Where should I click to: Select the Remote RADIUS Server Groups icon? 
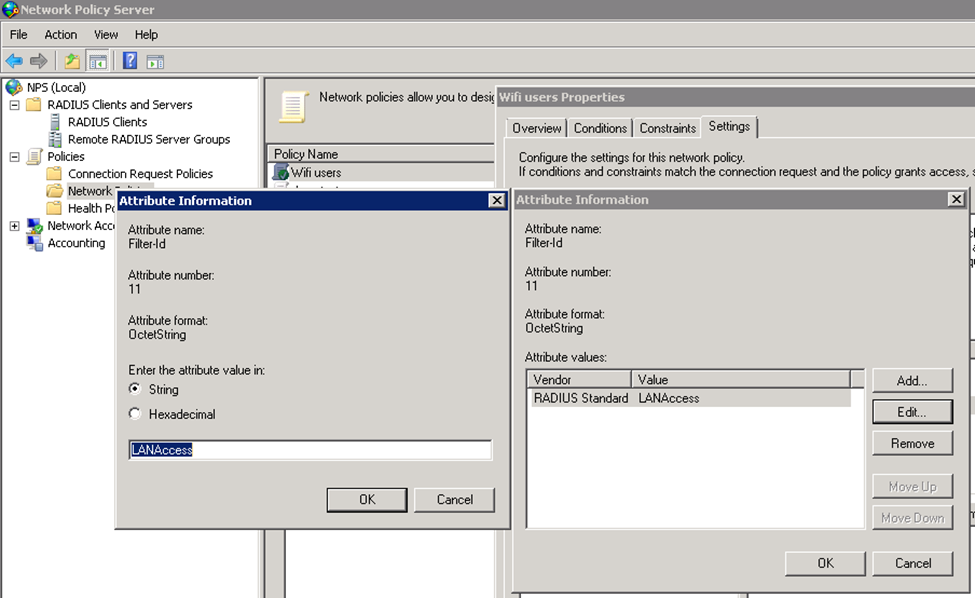click(x=56, y=139)
